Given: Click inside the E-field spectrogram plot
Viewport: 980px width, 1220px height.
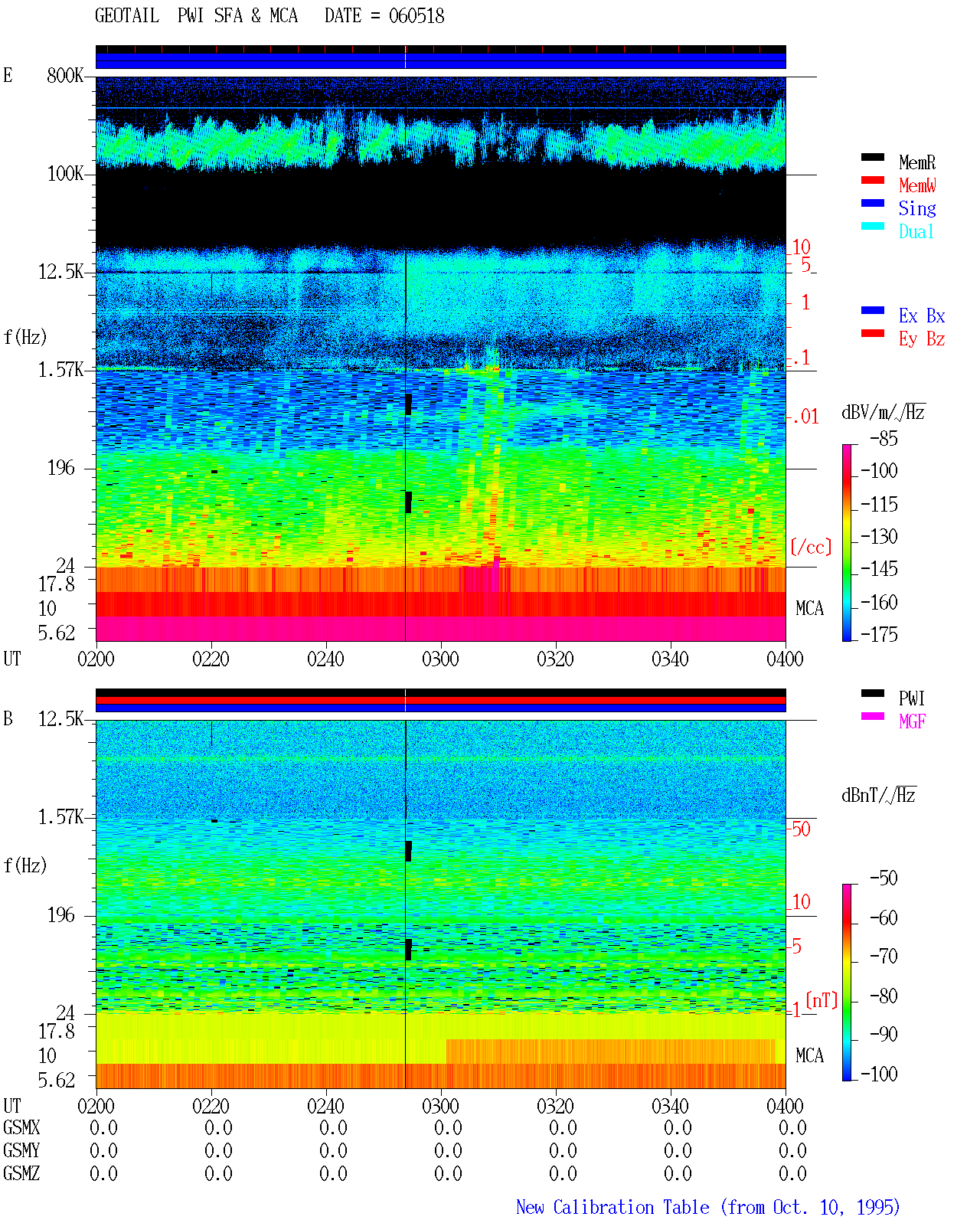Looking at the screenshot, I should [441, 358].
